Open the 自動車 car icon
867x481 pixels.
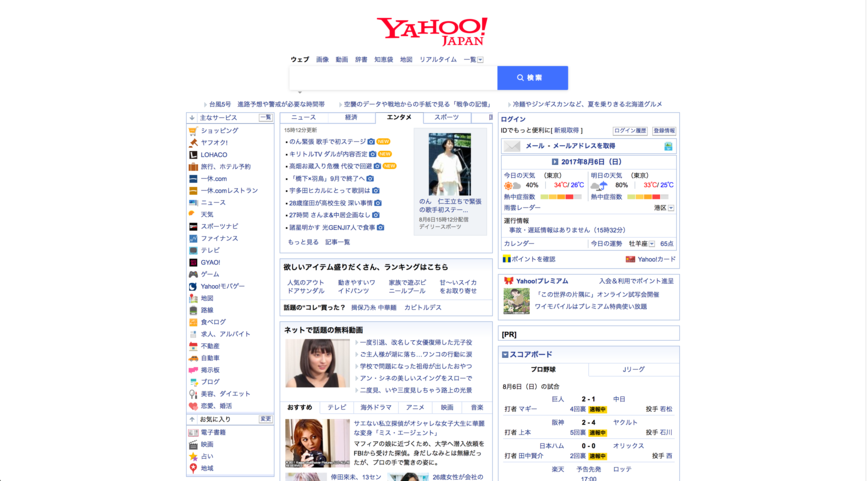pos(193,358)
